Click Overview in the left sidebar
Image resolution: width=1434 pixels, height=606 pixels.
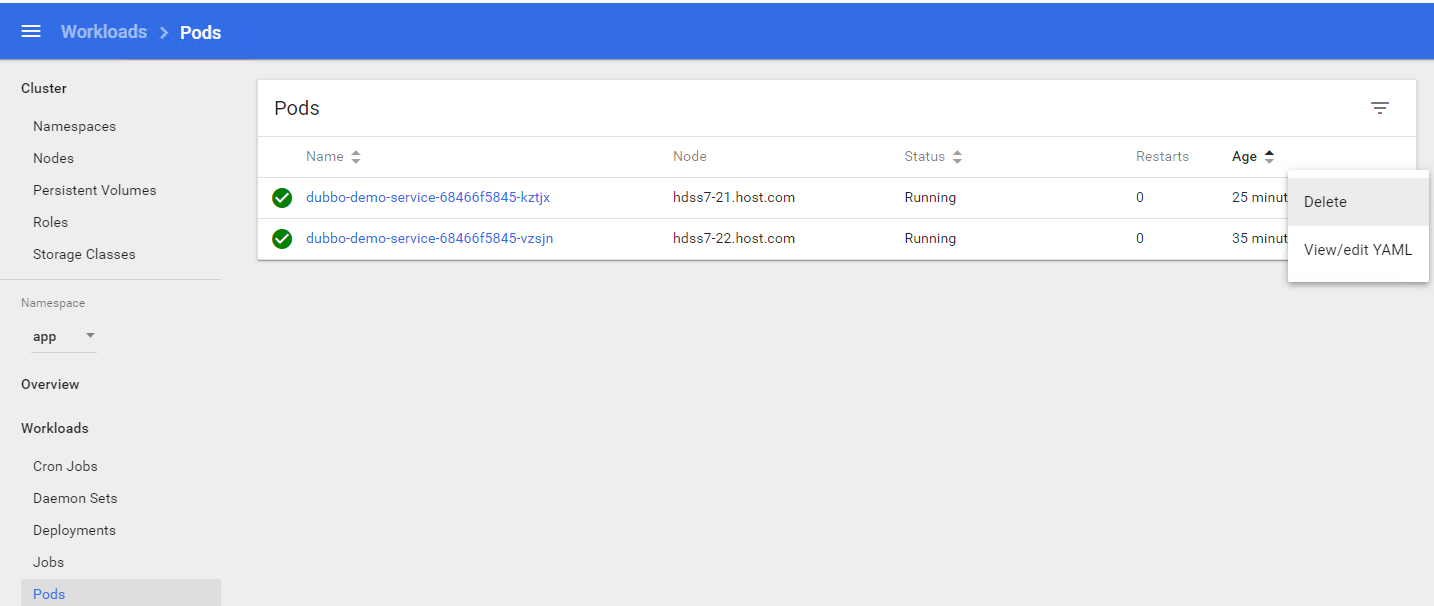click(50, 385)
